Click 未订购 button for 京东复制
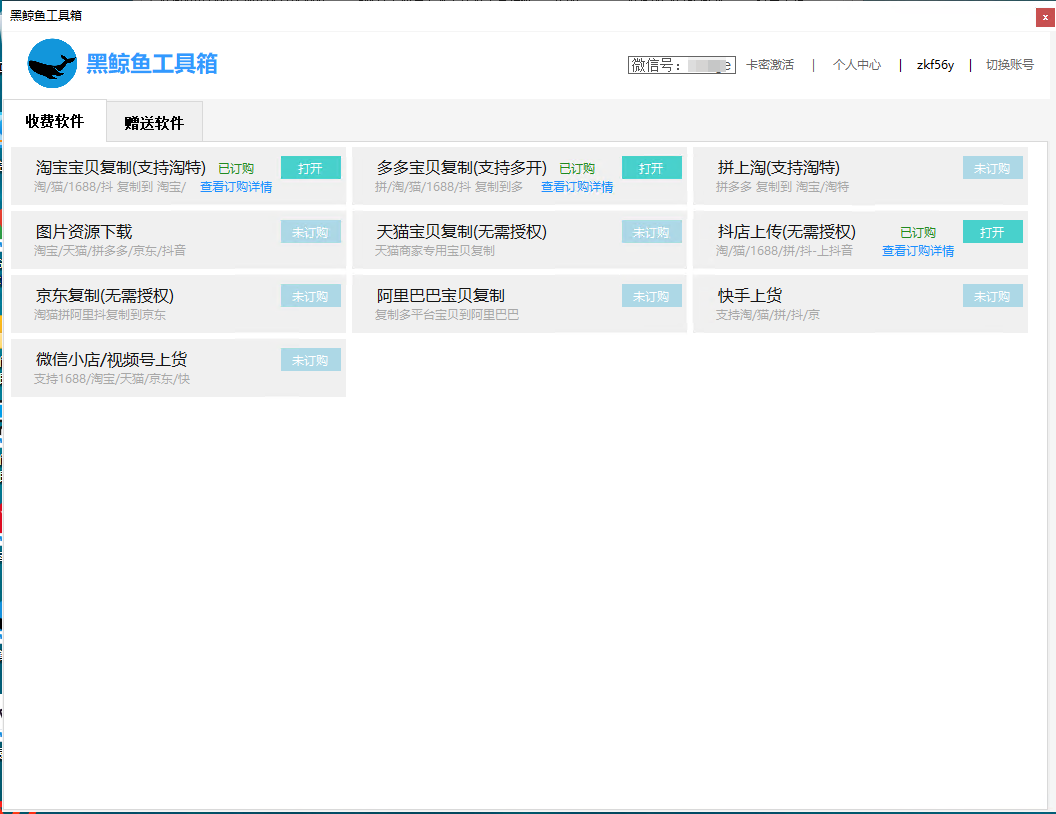The image size is (1056, 814). (310, 296)
